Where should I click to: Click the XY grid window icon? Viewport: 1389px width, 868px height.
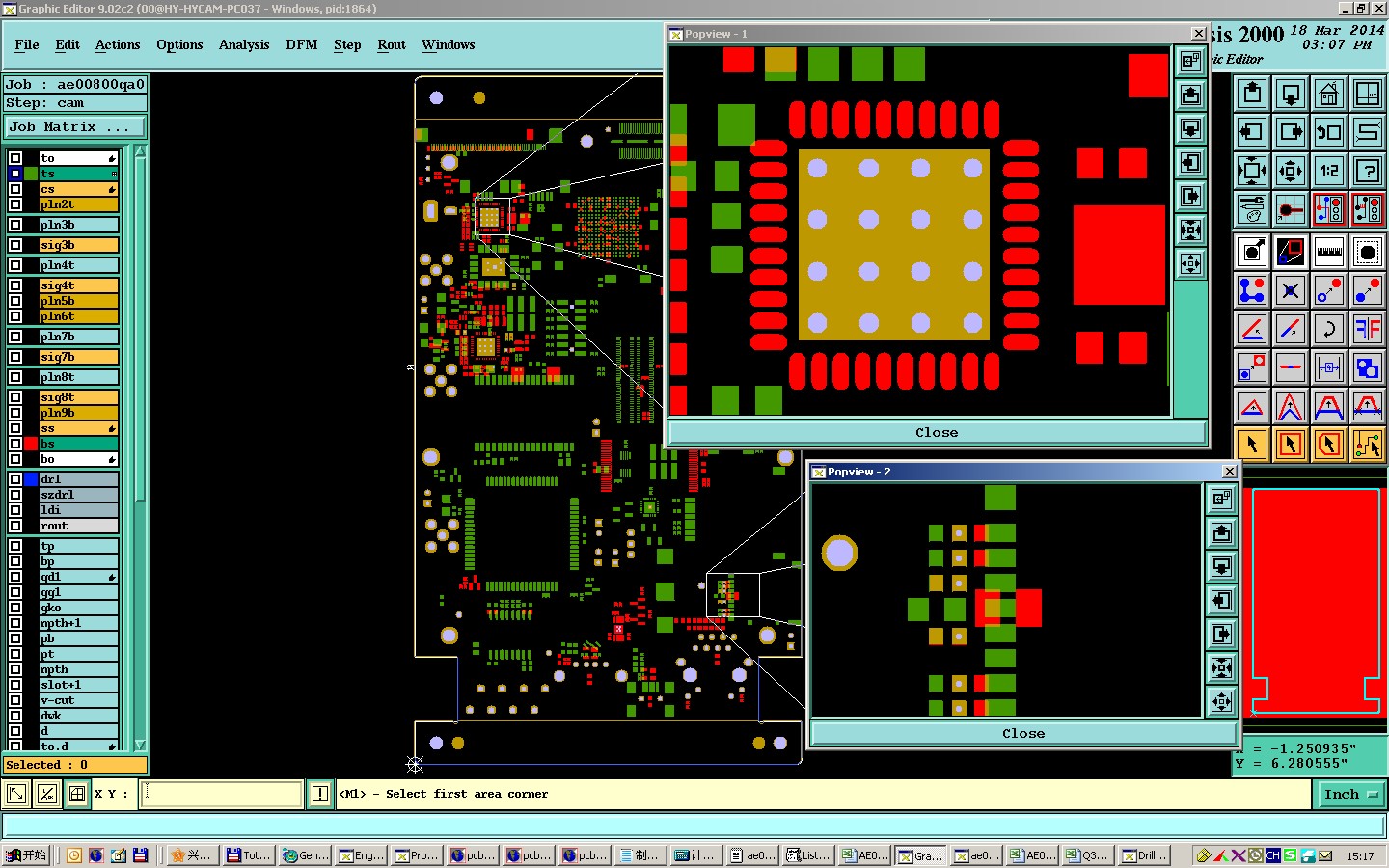click(1368, 94)
